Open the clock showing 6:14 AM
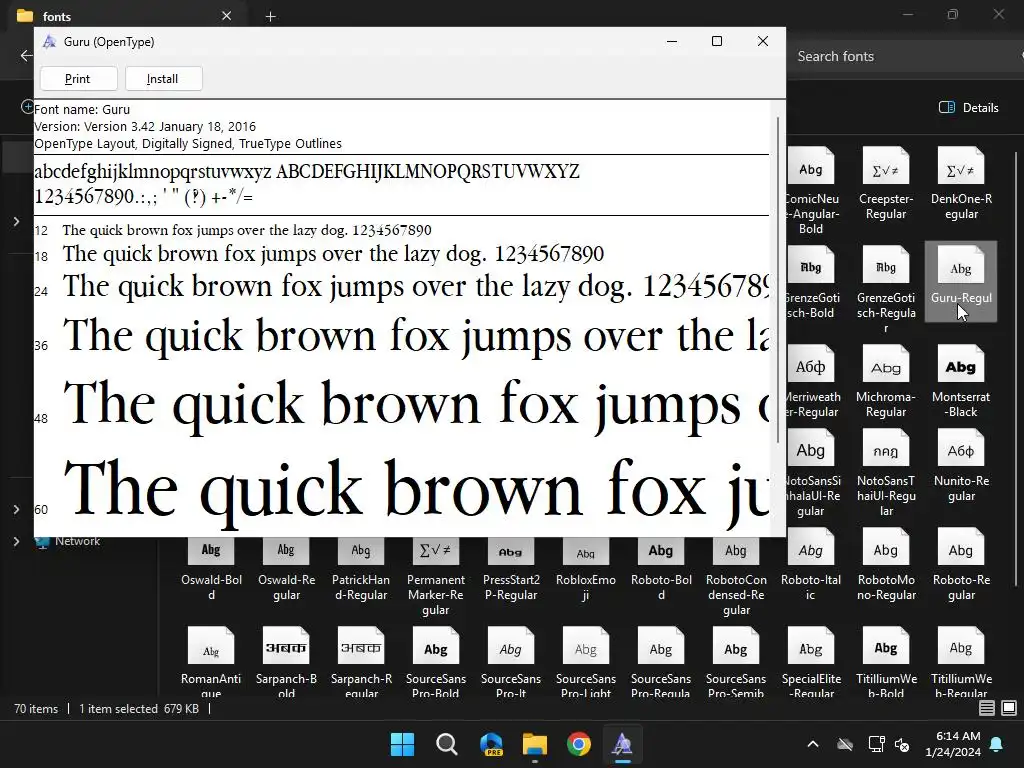Screen dimensions: 1024x768 (x=953, y=744)
